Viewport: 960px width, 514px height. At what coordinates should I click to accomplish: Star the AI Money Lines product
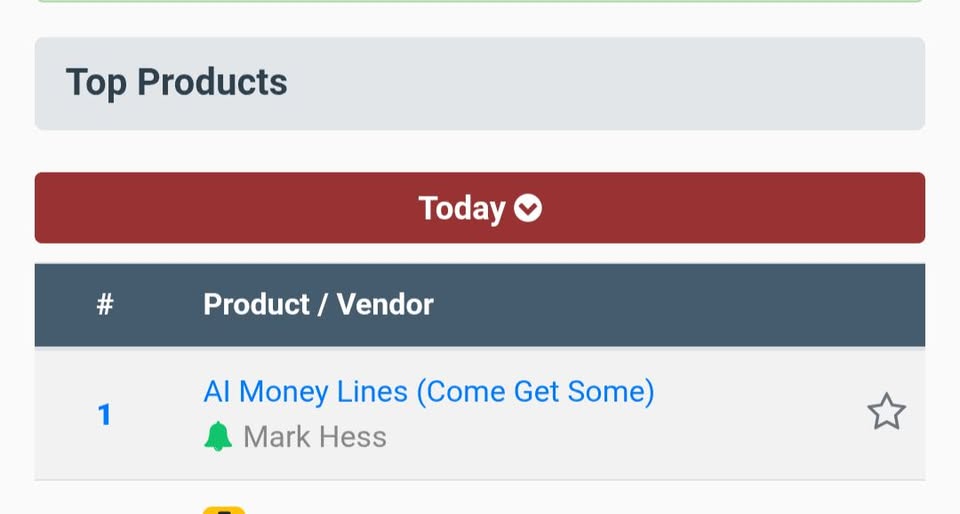886,412
